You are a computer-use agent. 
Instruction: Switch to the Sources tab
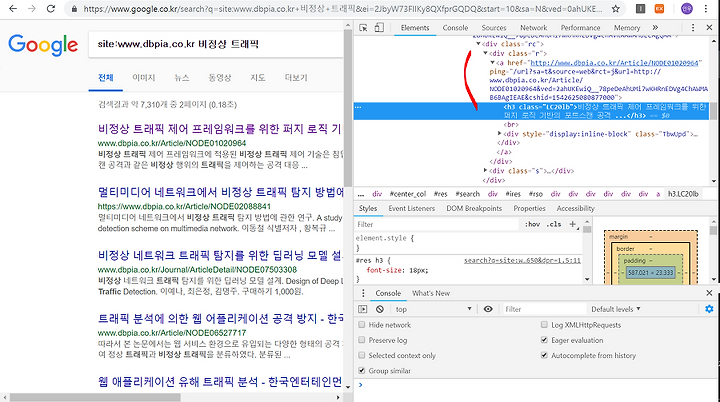click(494, 28)
